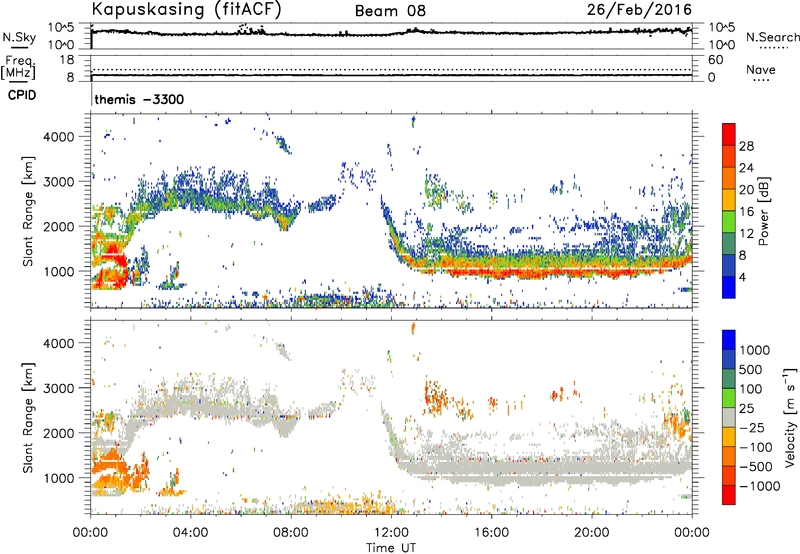The image size is (800, 554).
Task: Click the date '26/Feb/2016'
Action: pos(639,9)
